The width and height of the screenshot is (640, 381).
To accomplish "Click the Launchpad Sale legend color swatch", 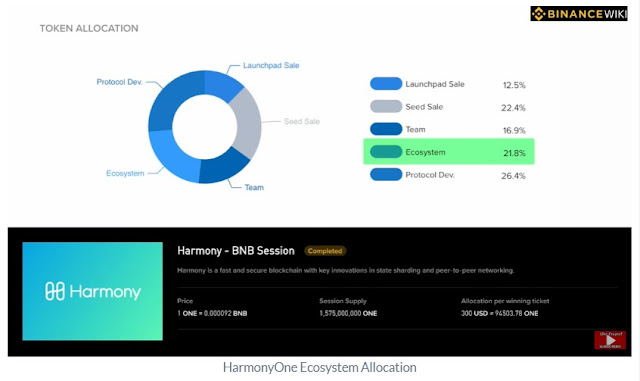I will (x=386, y=84).
